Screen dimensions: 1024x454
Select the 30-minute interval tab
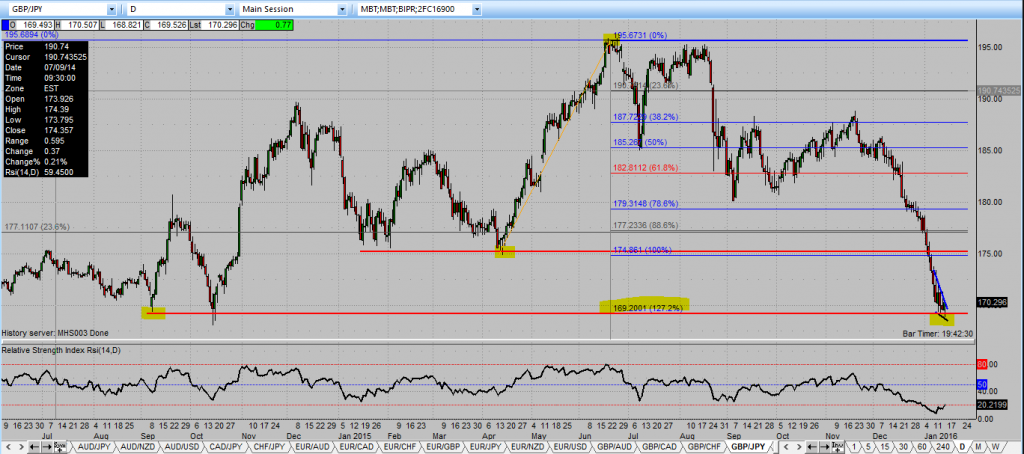(903, 446)
